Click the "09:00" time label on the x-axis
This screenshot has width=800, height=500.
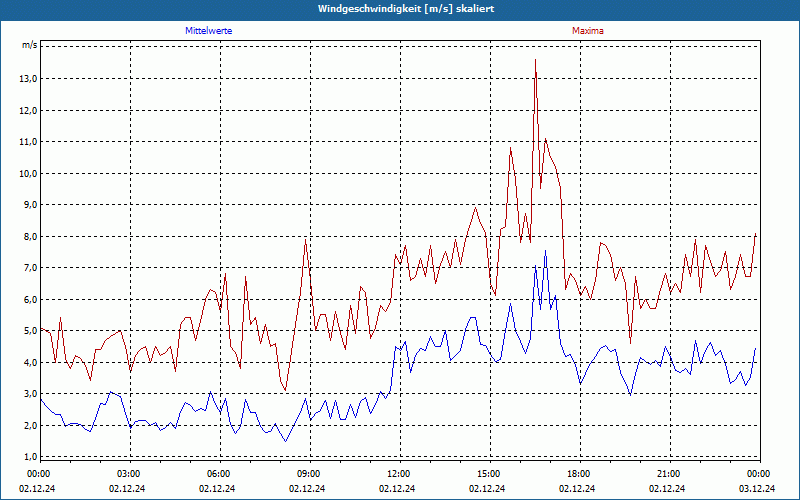pyautogui.click(x=310, y=474)
